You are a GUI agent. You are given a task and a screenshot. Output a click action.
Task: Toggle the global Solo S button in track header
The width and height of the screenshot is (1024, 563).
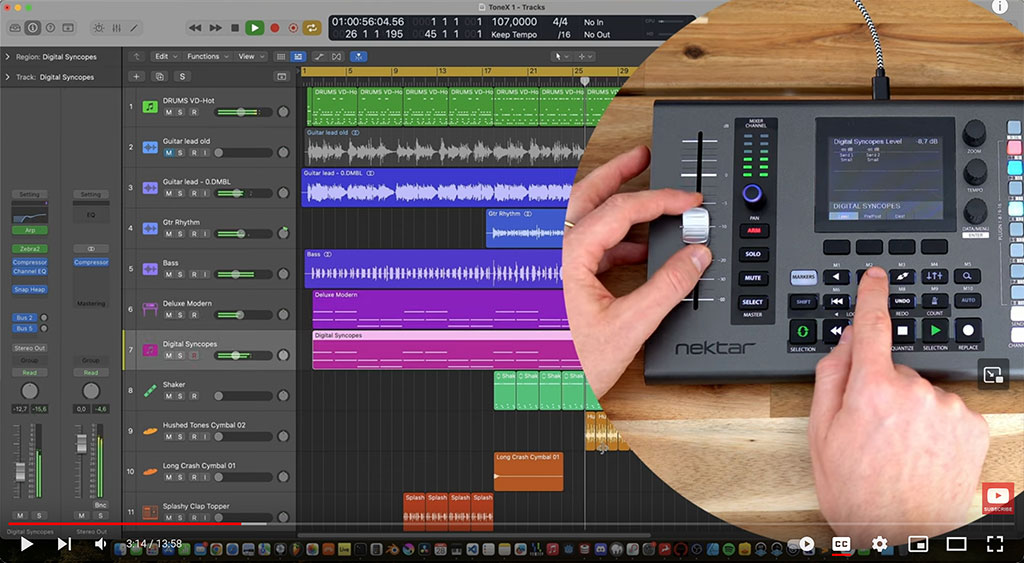click(x=182, y=76)
